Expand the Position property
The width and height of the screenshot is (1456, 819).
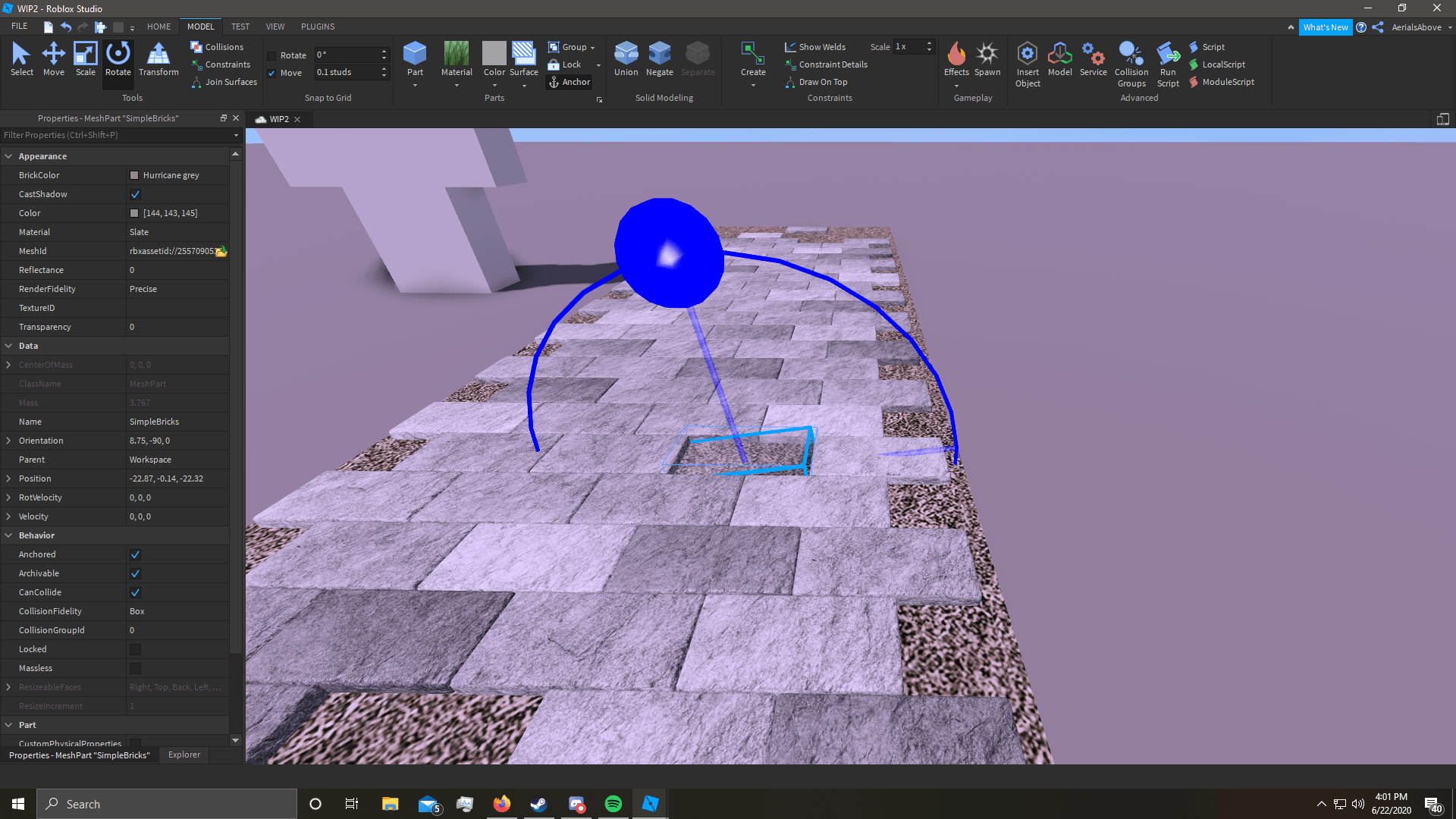click(x=8, y=479)
